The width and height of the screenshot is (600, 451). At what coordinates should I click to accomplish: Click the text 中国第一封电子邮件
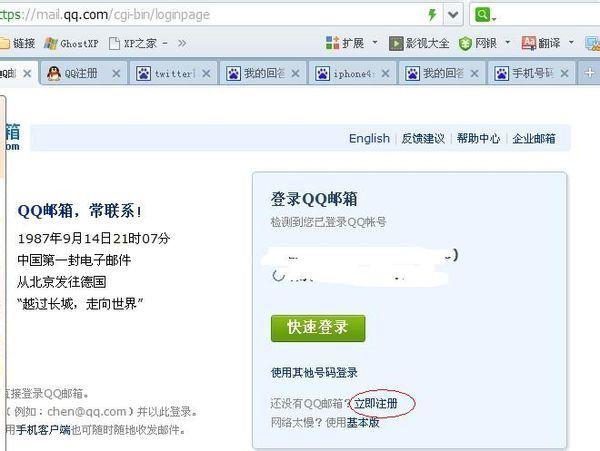[74, 260]
